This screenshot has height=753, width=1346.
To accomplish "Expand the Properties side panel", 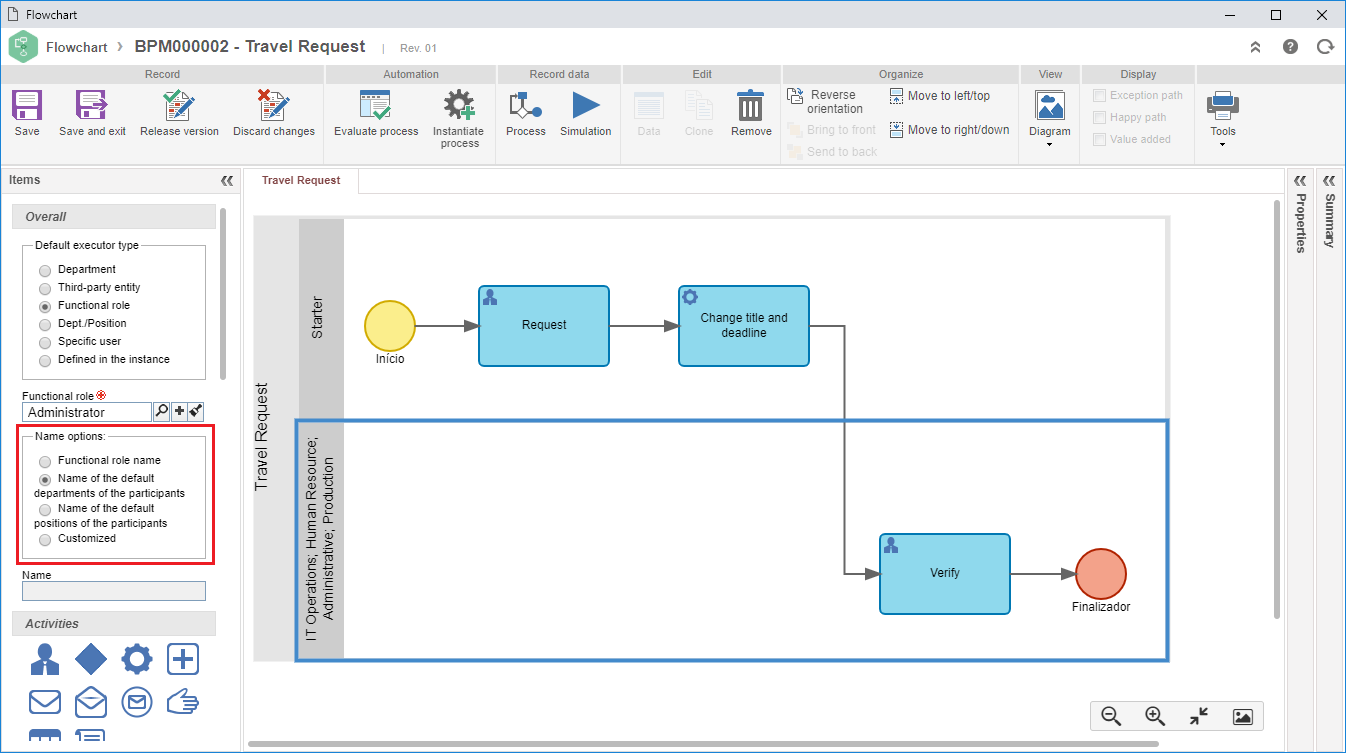I will coord(1300,181).
